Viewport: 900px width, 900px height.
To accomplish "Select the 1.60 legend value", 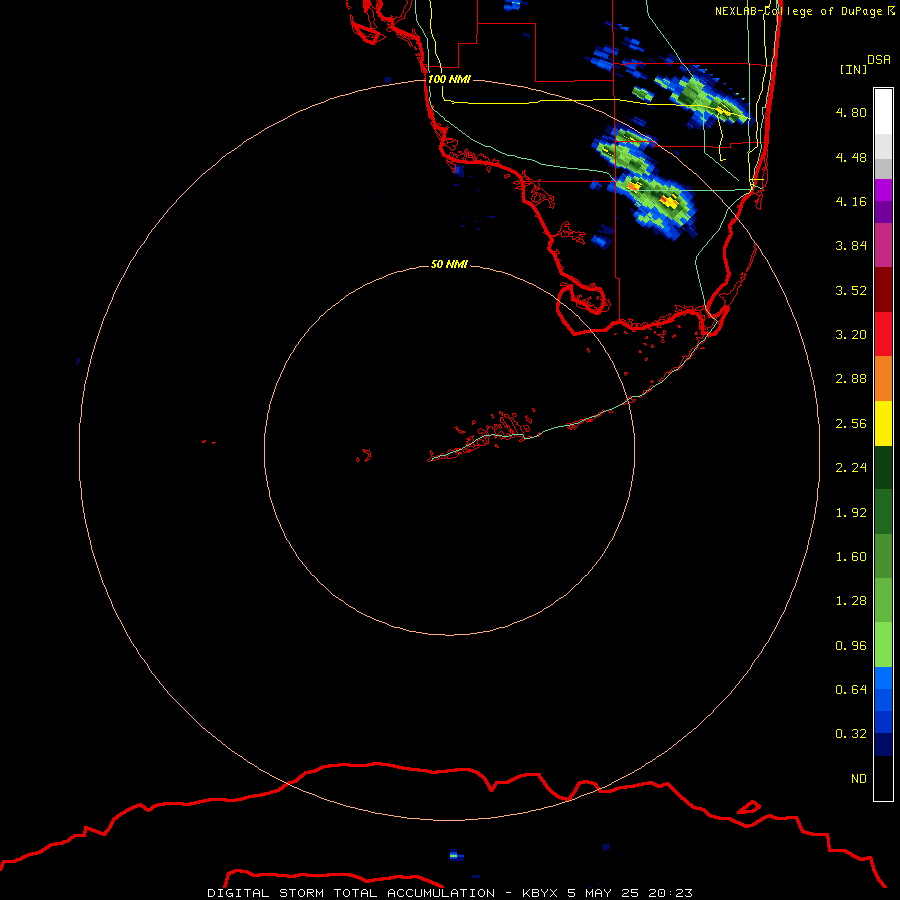I will 851,557.
